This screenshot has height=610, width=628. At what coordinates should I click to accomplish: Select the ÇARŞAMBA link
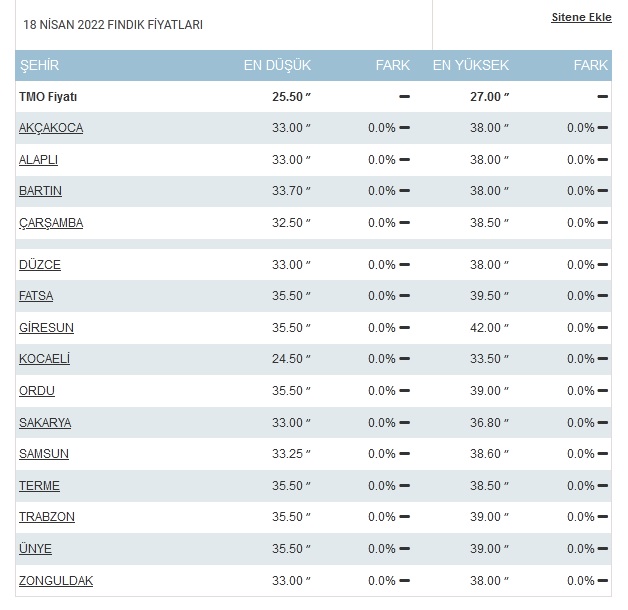click(51, 223)
